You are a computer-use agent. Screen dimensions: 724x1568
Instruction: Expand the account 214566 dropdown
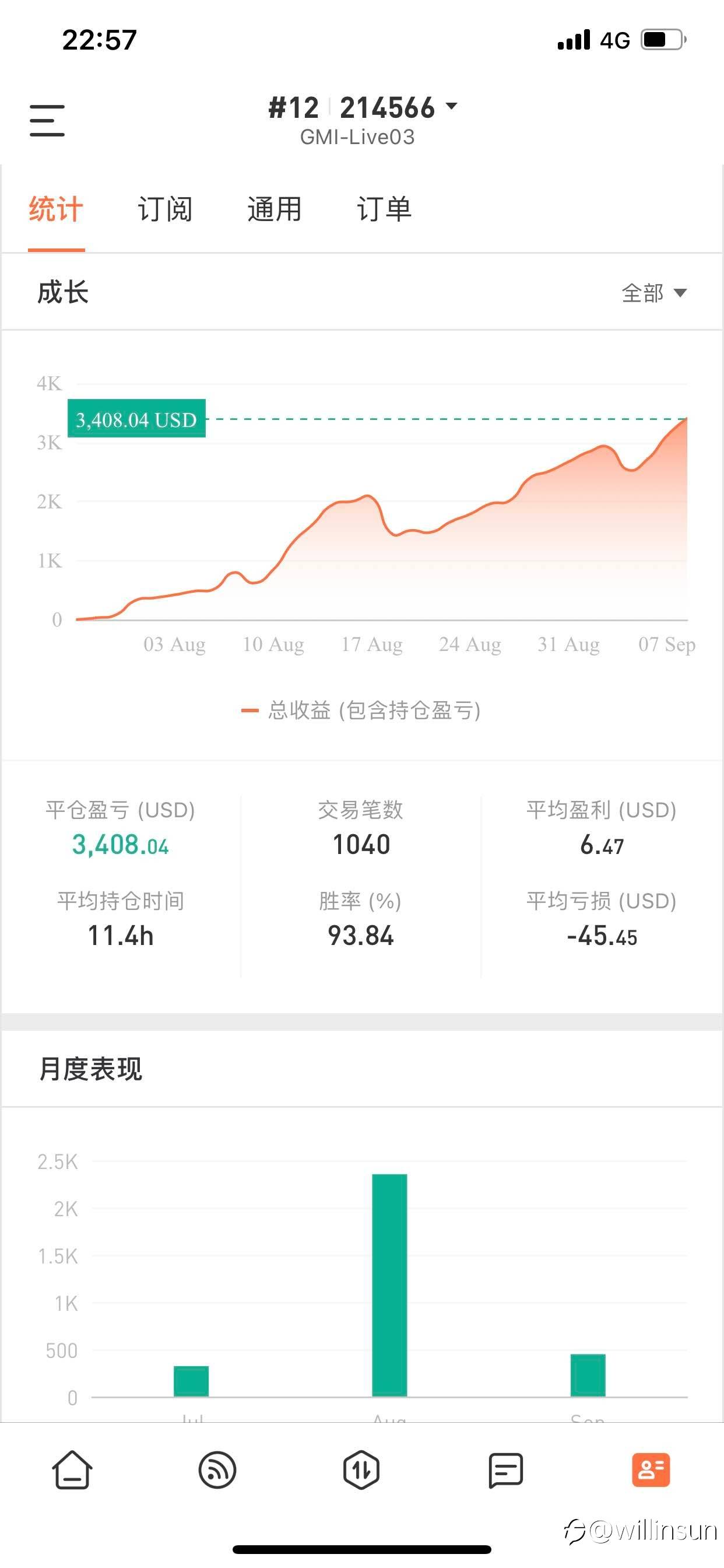(451, 107)
